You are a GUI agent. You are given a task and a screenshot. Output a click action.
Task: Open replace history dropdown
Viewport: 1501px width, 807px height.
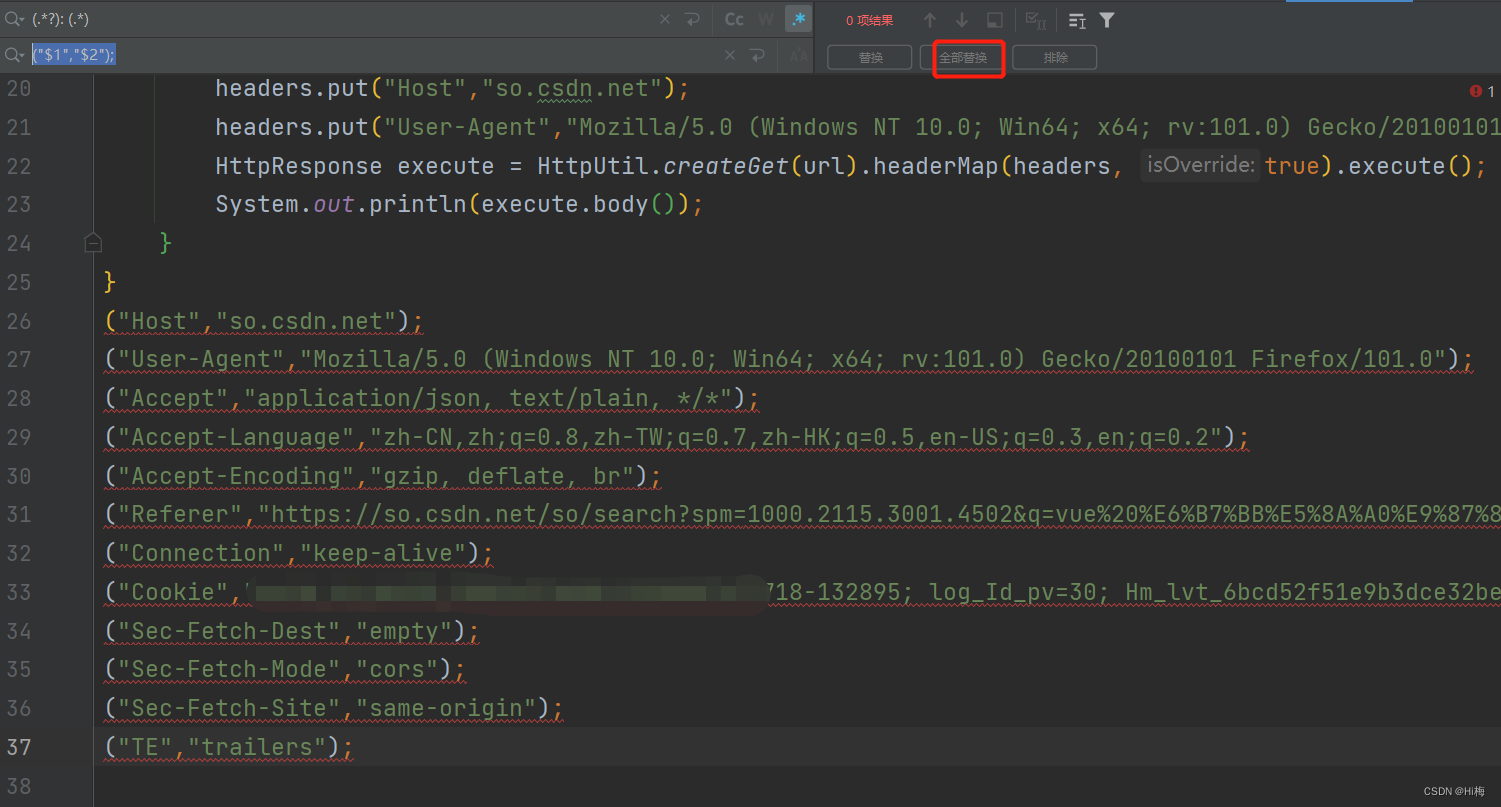point(14,55)
